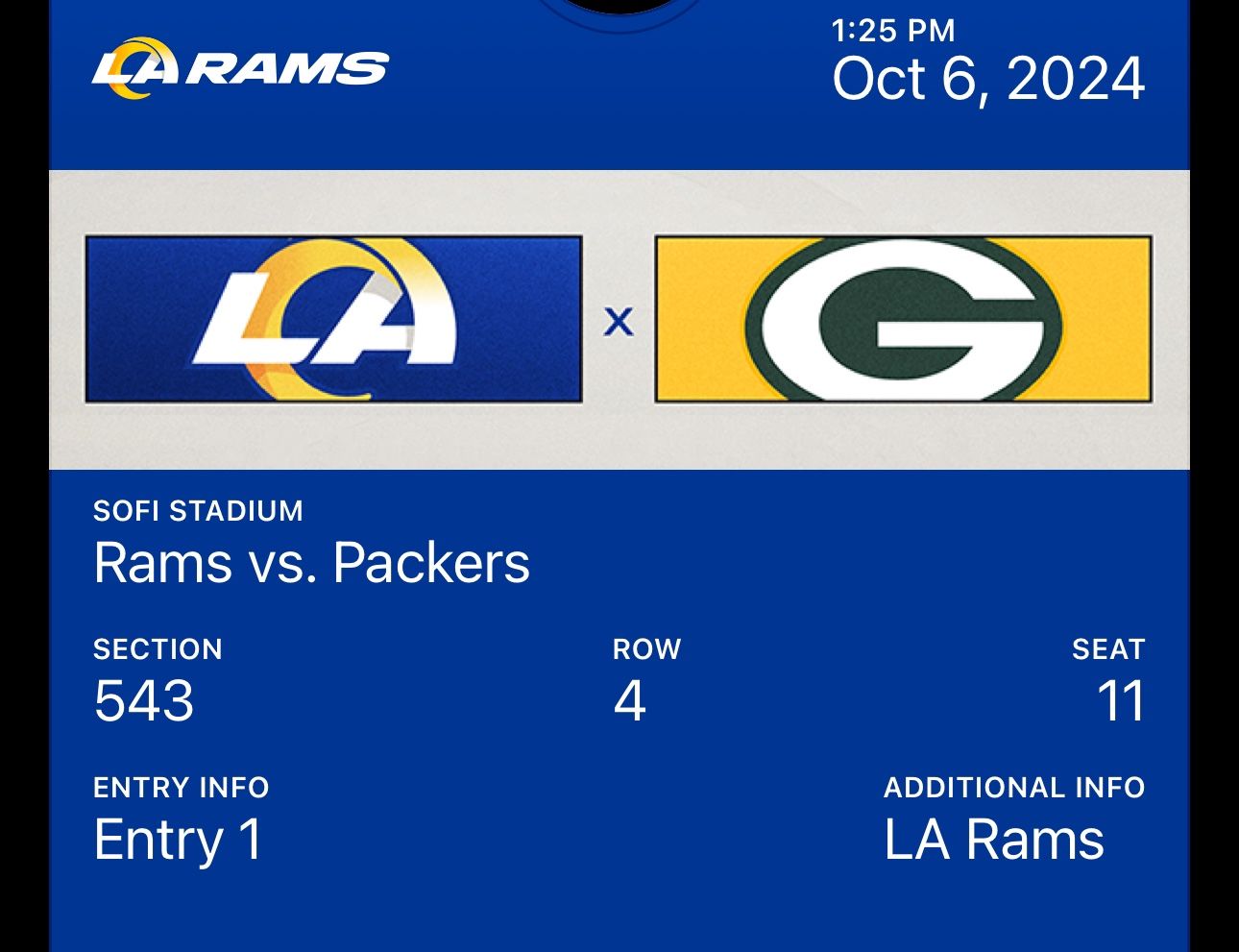Tap the large LA Rams team banner

pyautogui.click(x=333, y=319)
